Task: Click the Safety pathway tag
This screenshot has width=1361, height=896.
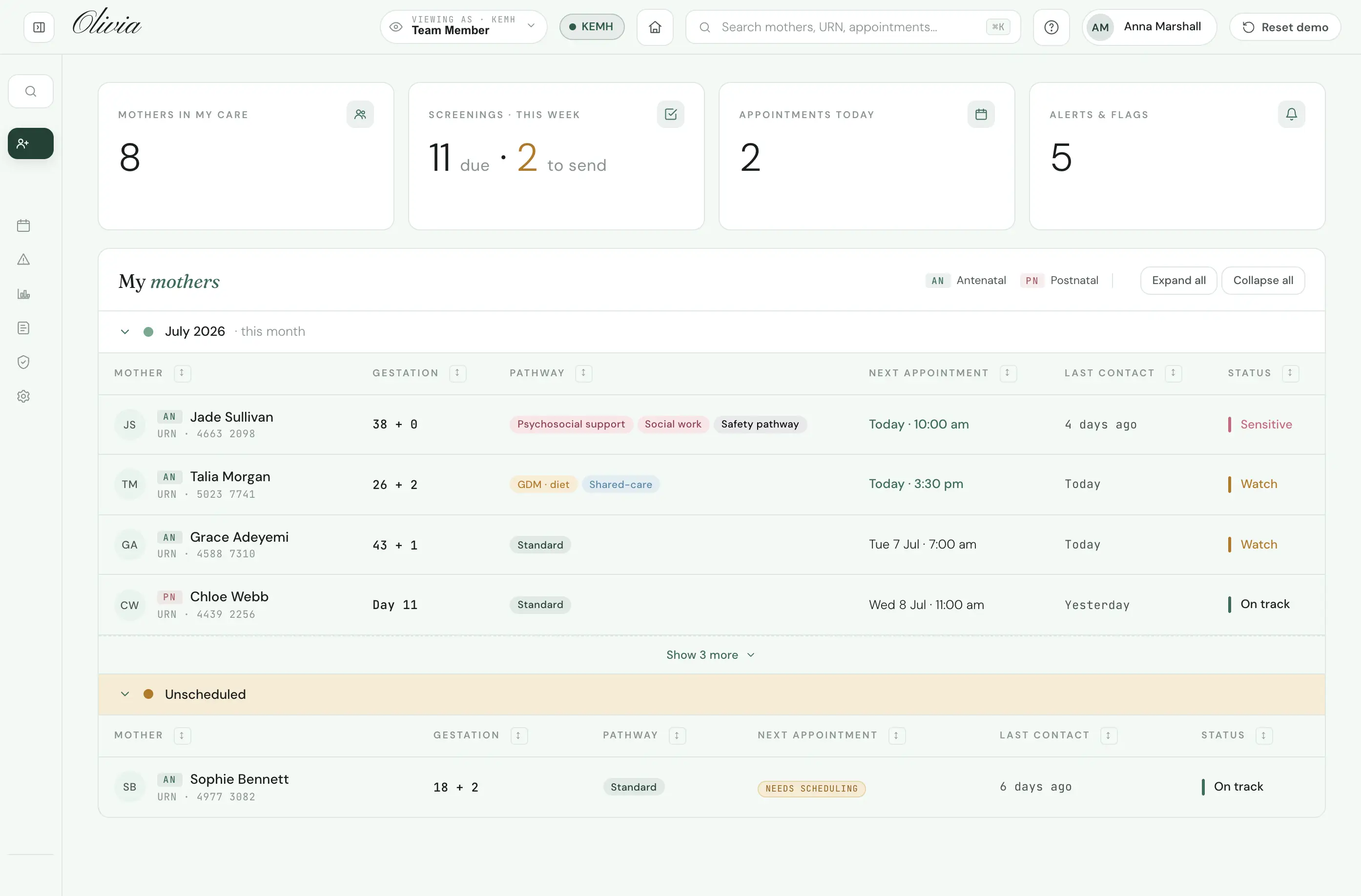Action: pos(760,424)
